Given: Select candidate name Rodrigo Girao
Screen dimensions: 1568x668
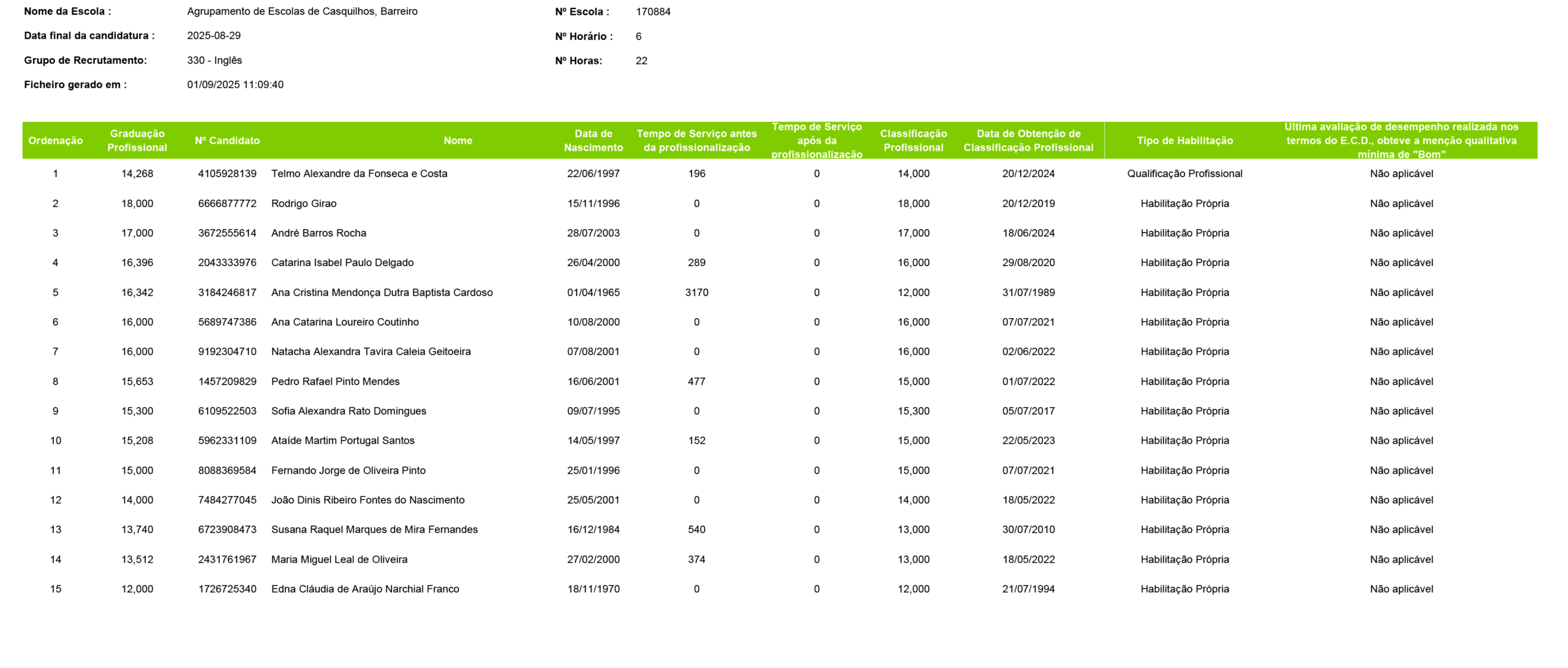Looking at the screenshot, I should tap(304, 203).
